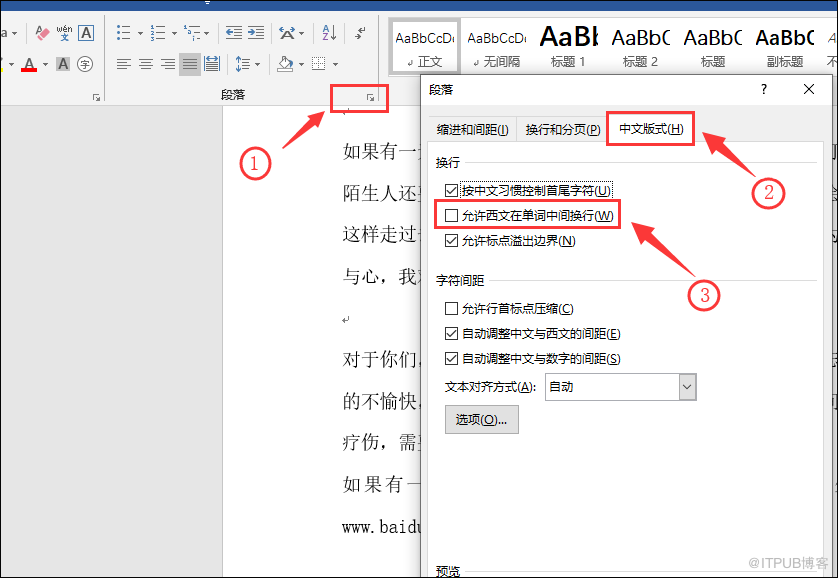Viewport: 838px width, 578px height.
Task: Align paragraph text to the right
Action: pos(168,65)
